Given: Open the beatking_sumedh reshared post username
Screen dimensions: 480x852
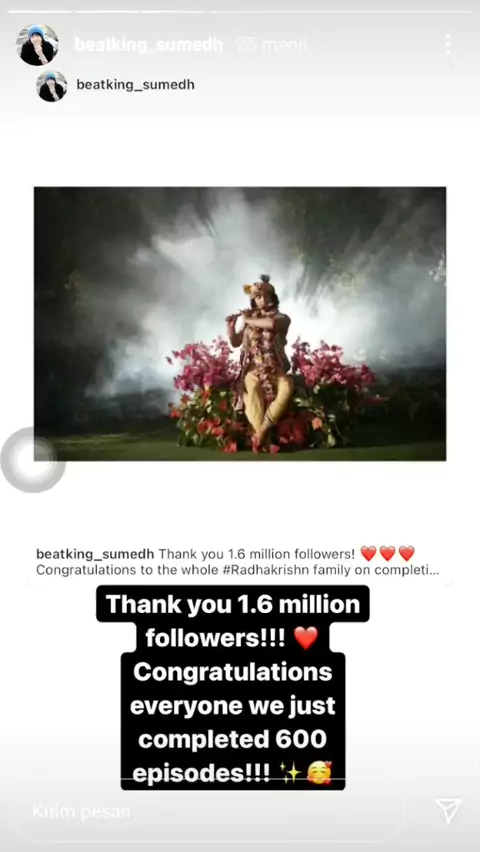Looking at the screenshot, I should (135, 85).
